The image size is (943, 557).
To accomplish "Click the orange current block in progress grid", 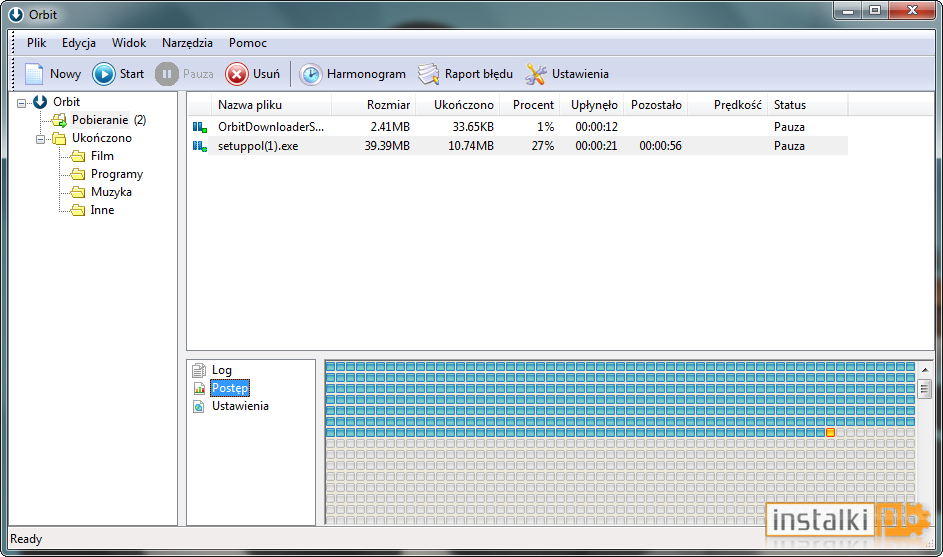I will point(830,432).
